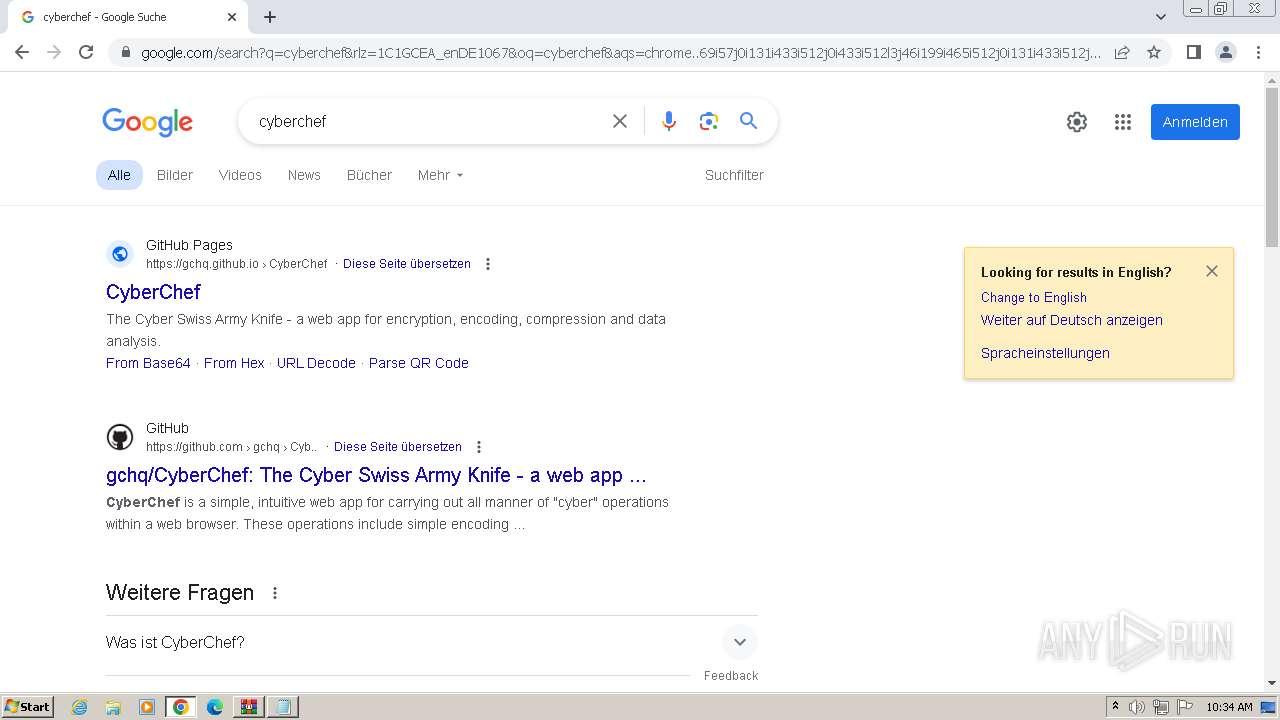Choose Weiter auf Deutsch anzeigen
This screenshot has width=1280, height=720.
[x=1072, y=320]
